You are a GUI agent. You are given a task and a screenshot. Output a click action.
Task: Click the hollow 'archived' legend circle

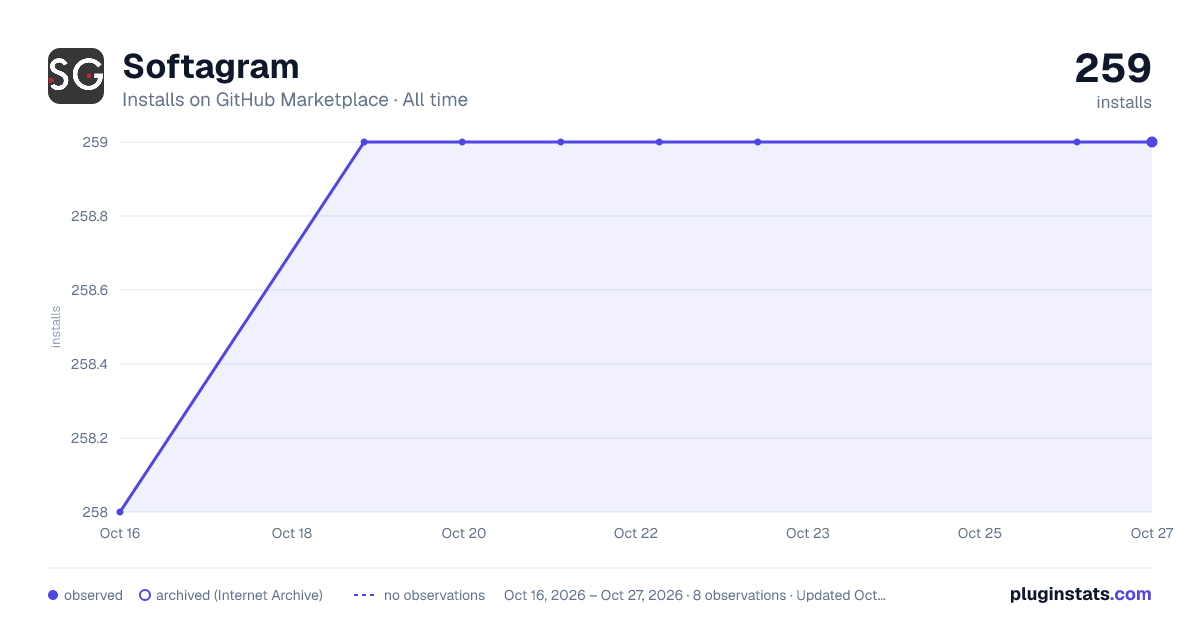tap(145, 595)
